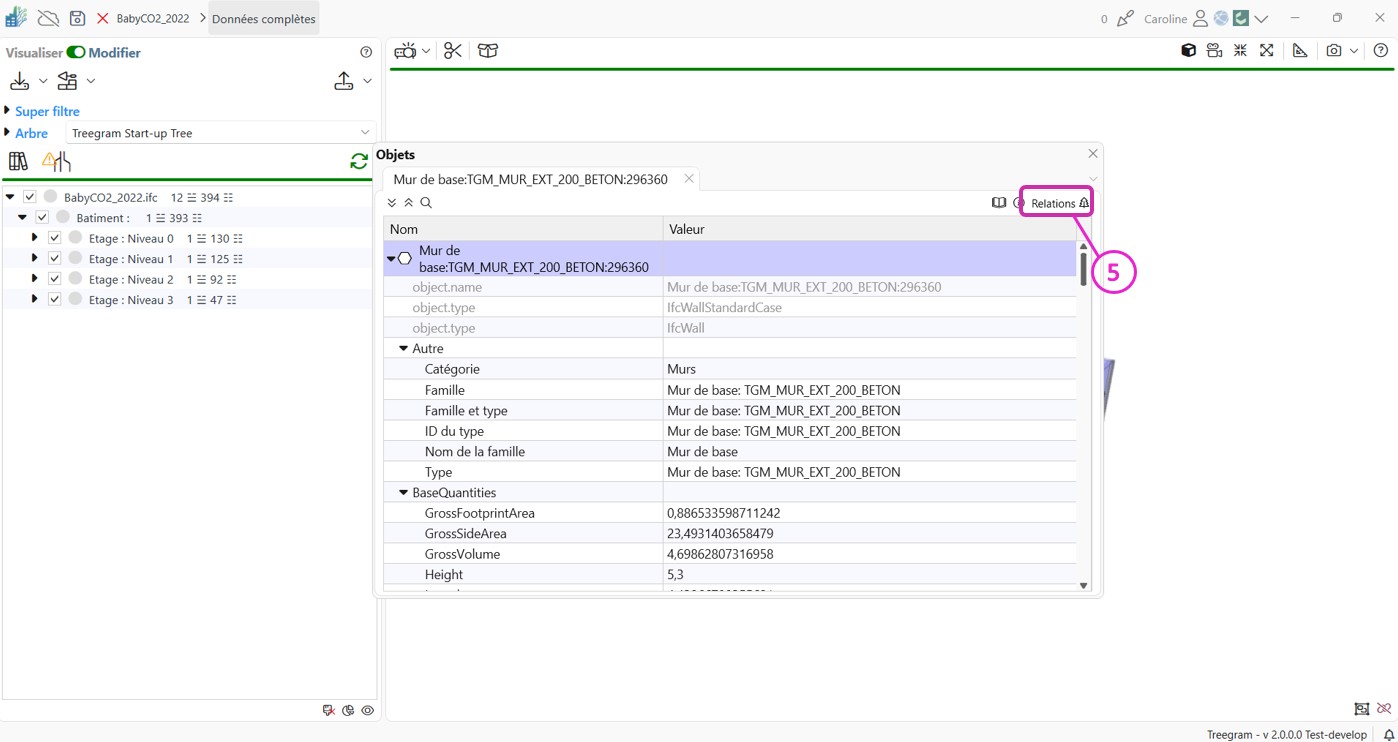Uncheck the Etage : Niveau 2 checkbox
This screenshot has width=1398, height=742.
[55, 279]
